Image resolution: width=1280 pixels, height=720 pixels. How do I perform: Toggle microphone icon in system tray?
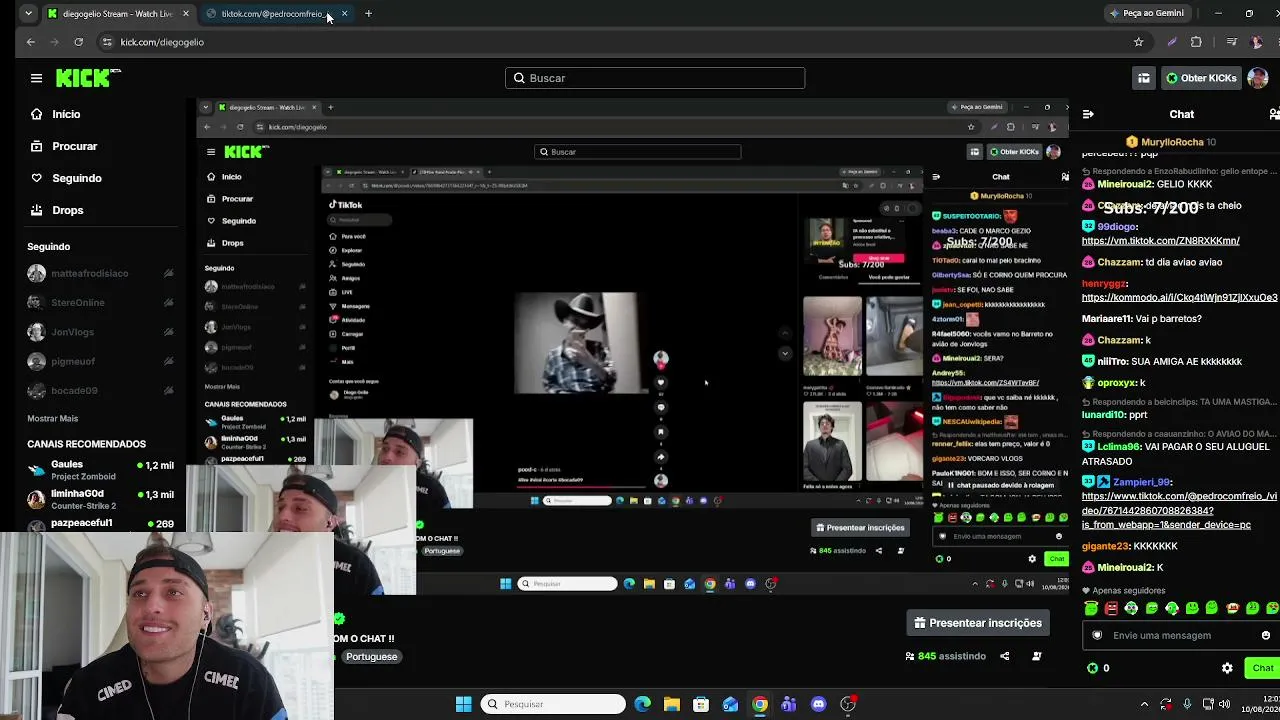click(1187, 704)
